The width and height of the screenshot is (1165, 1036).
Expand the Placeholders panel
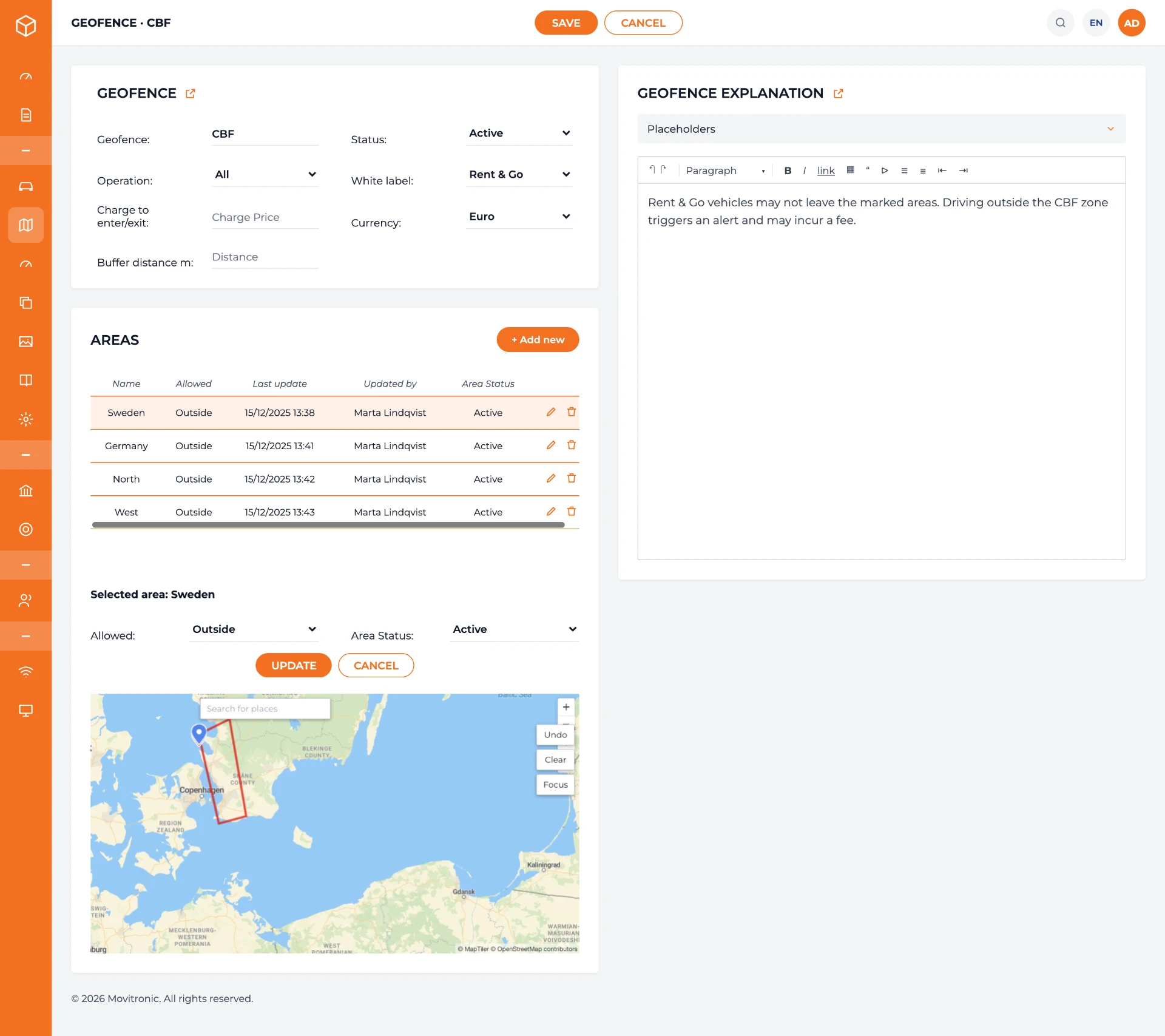pos(882,129)
